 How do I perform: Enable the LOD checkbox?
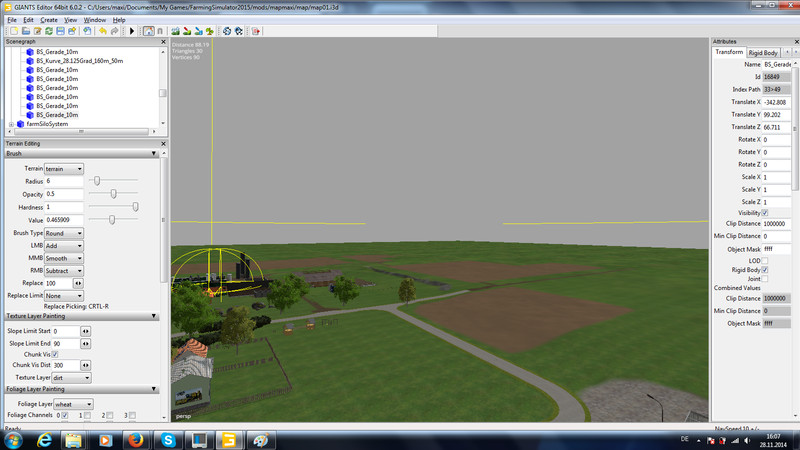coord(765,260)
